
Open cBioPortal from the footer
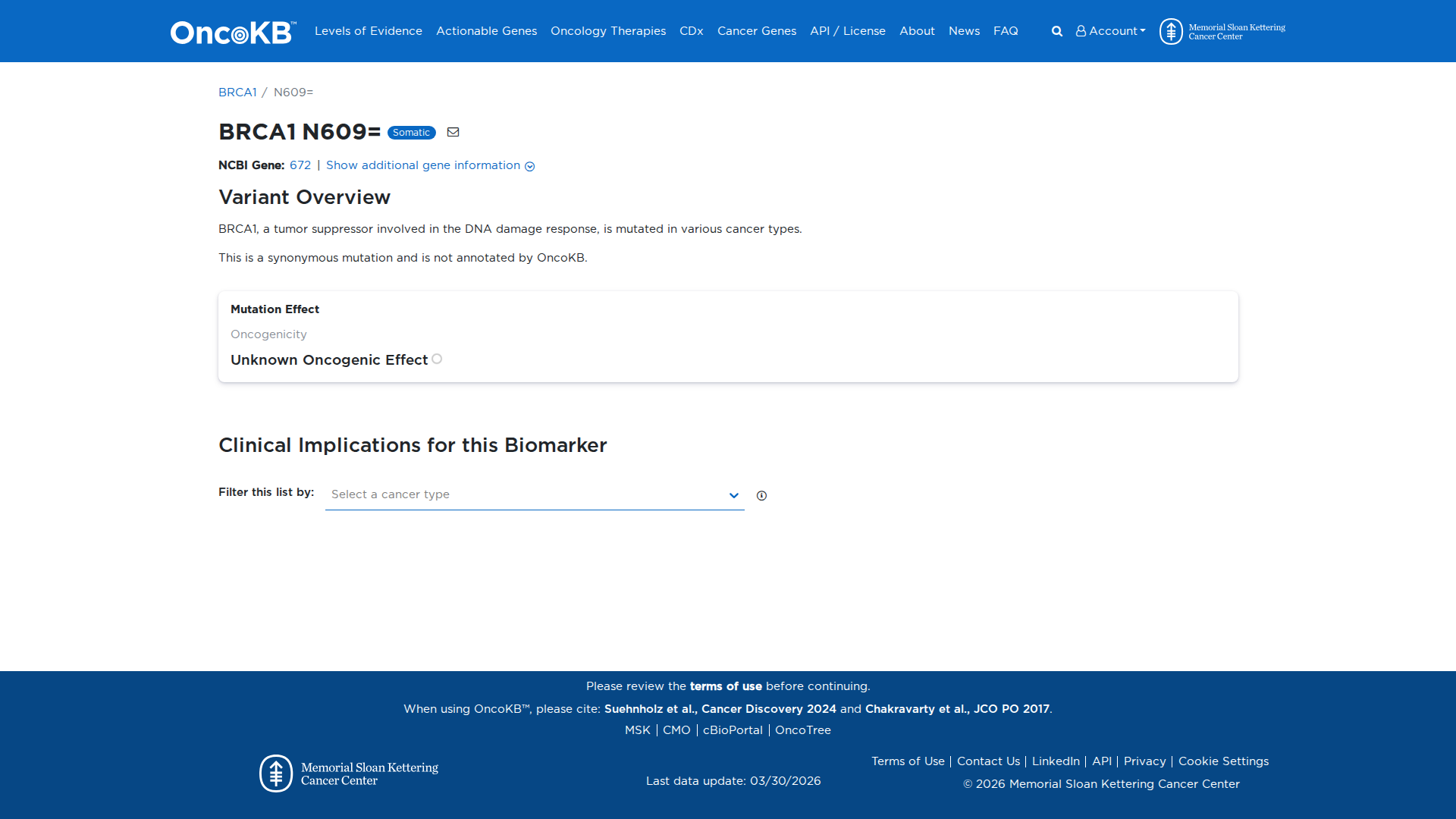coord(731,730)
